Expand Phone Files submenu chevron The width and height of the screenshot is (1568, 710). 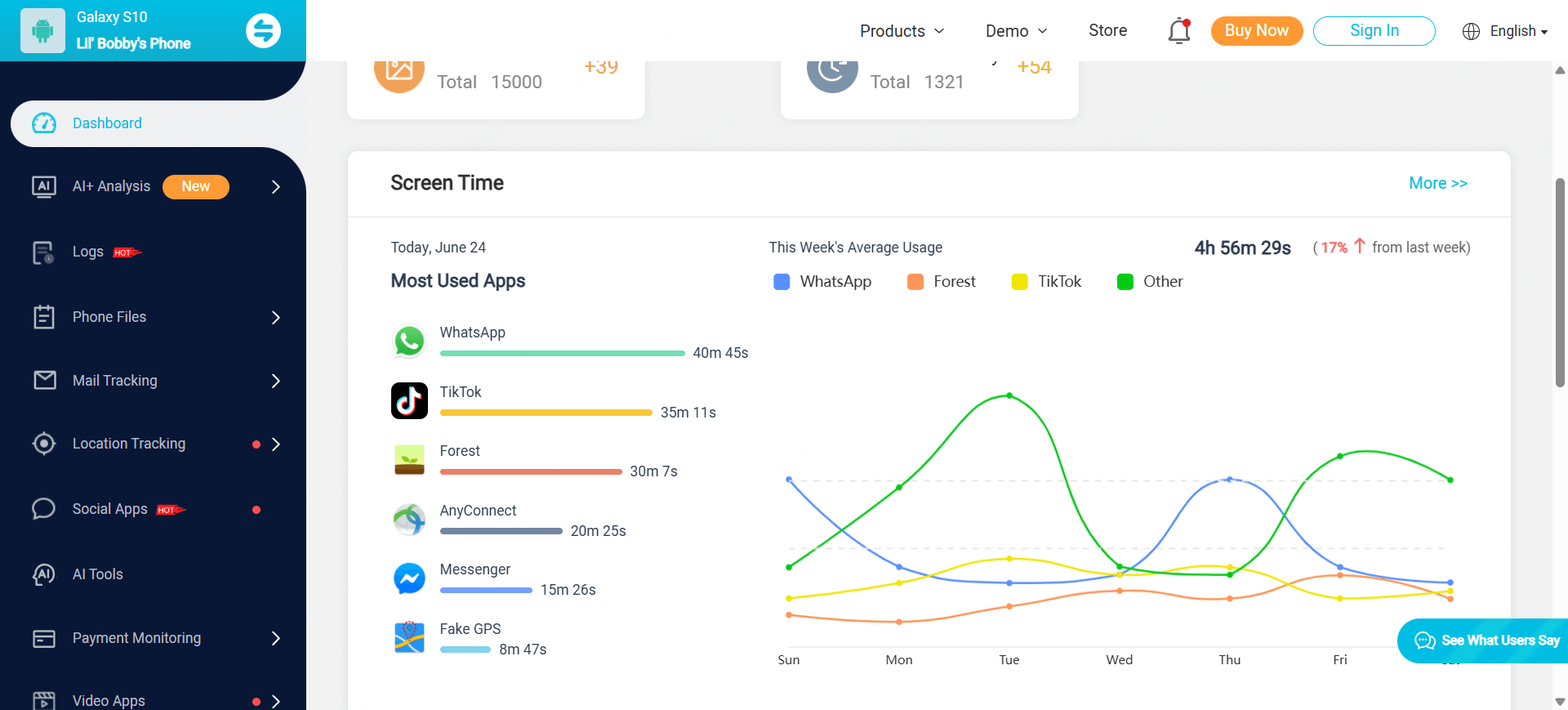[x=276, y=317]
